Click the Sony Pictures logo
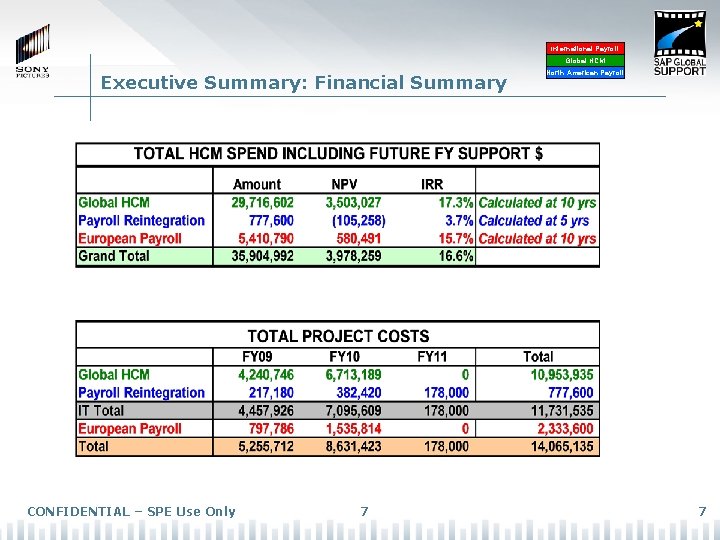 tap(33, 51)
